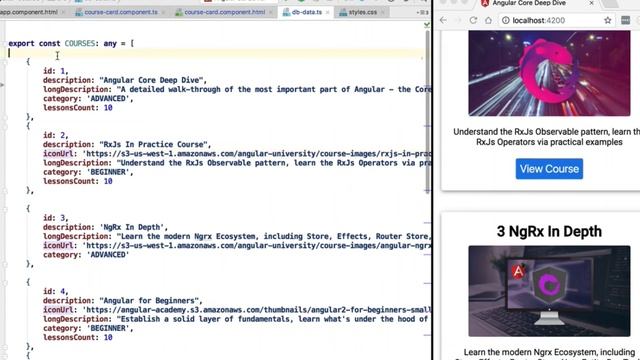Click the 'id: 4,' code line
640x360 pixels.
pyautogui.click(x=56, y=291)
